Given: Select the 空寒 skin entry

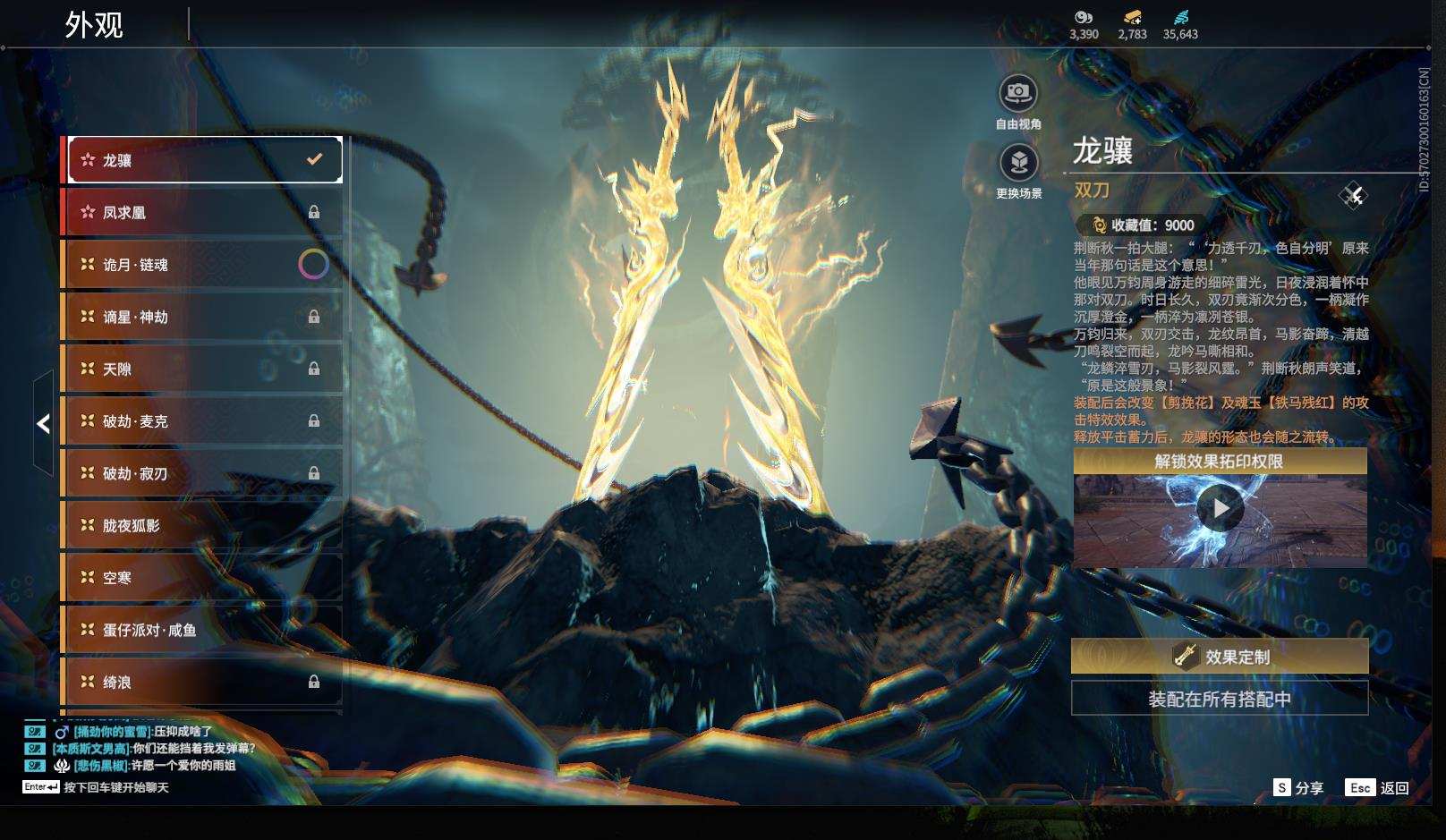Looking at the screenshot, I should click(201, 578).
